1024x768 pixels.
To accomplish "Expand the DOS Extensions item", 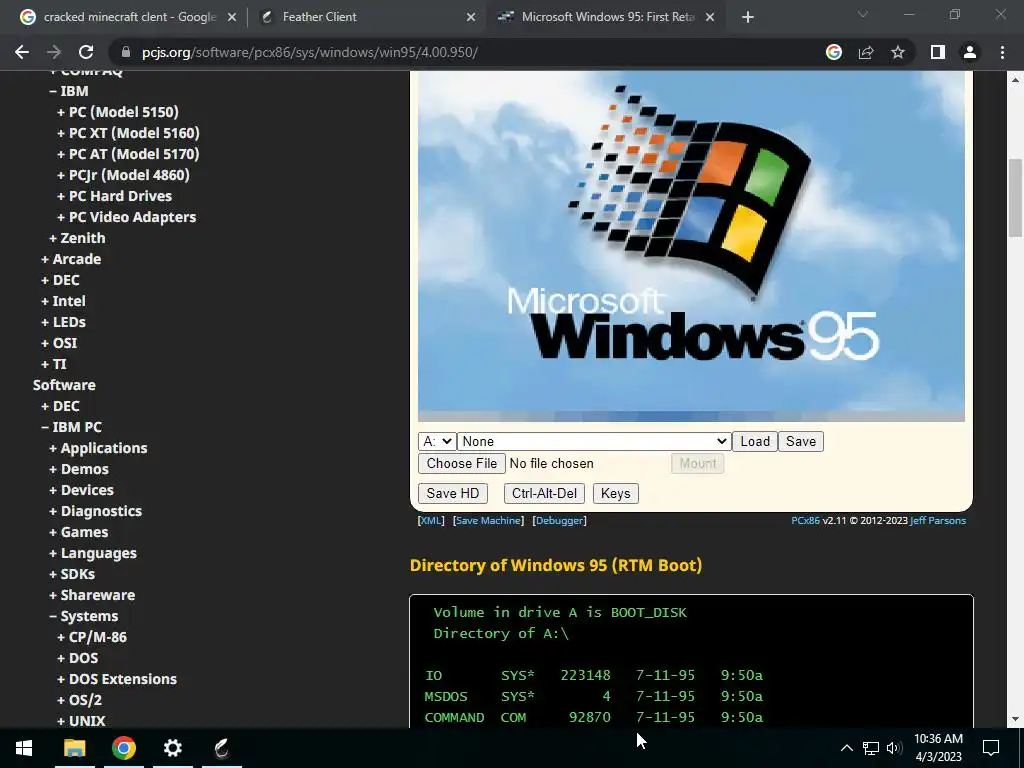I will [118, 679].
